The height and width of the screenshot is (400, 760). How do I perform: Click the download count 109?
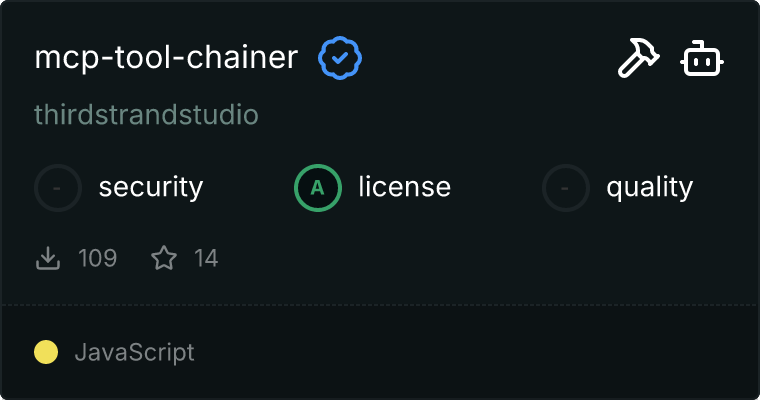pos(98,259)
